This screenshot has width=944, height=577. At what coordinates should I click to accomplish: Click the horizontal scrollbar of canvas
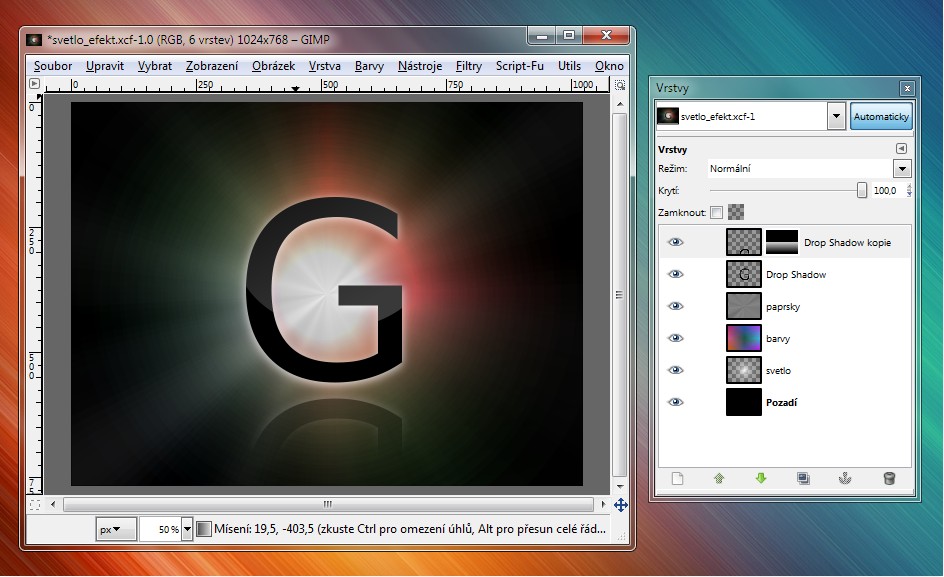coord(328,504)
